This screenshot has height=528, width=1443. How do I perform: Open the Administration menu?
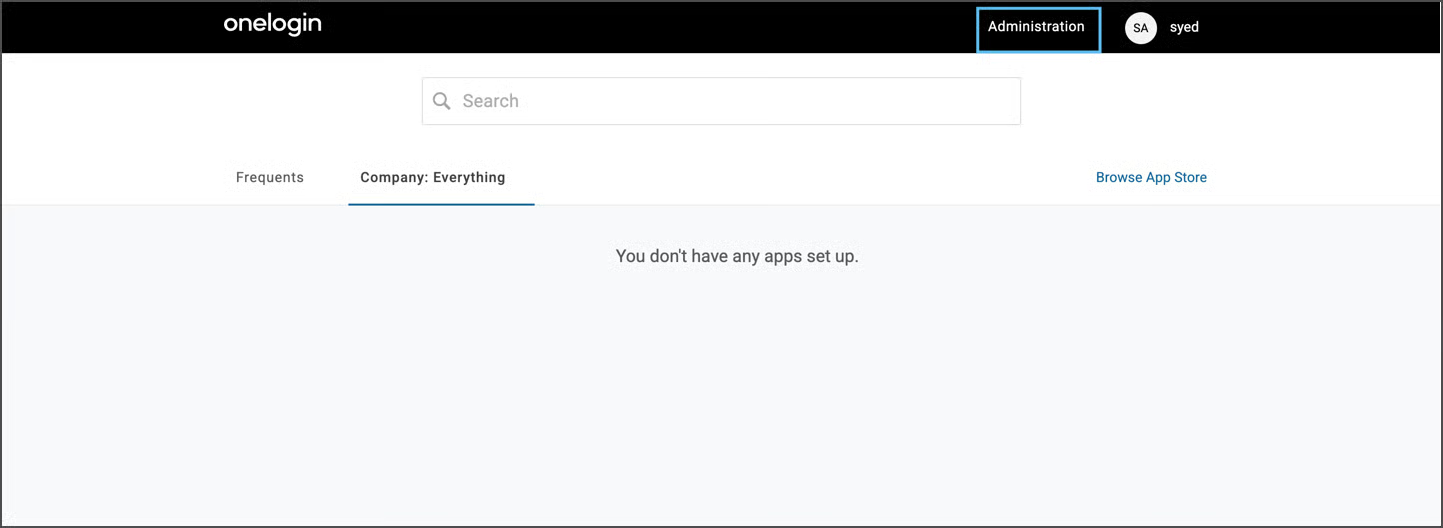[1036, 27]
